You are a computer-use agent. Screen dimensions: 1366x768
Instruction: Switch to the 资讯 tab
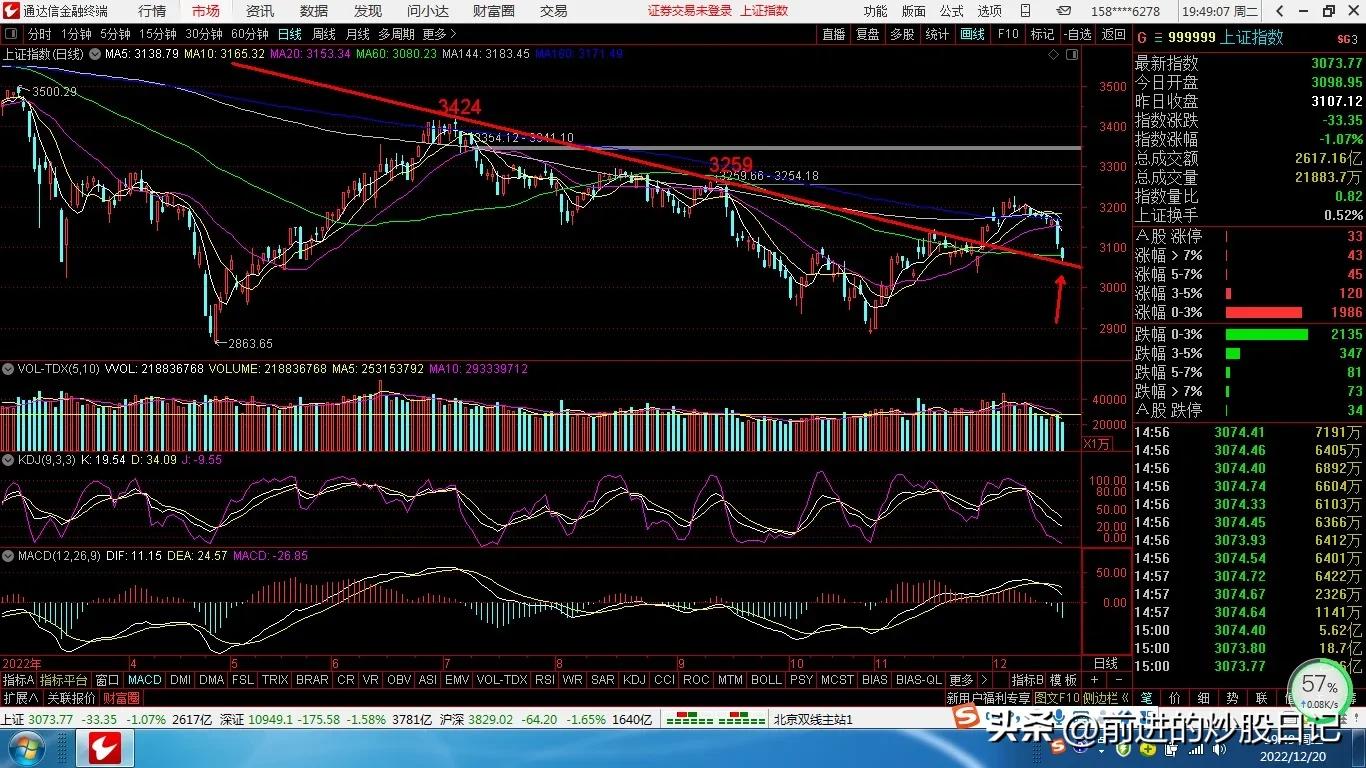tap(260, 11)
